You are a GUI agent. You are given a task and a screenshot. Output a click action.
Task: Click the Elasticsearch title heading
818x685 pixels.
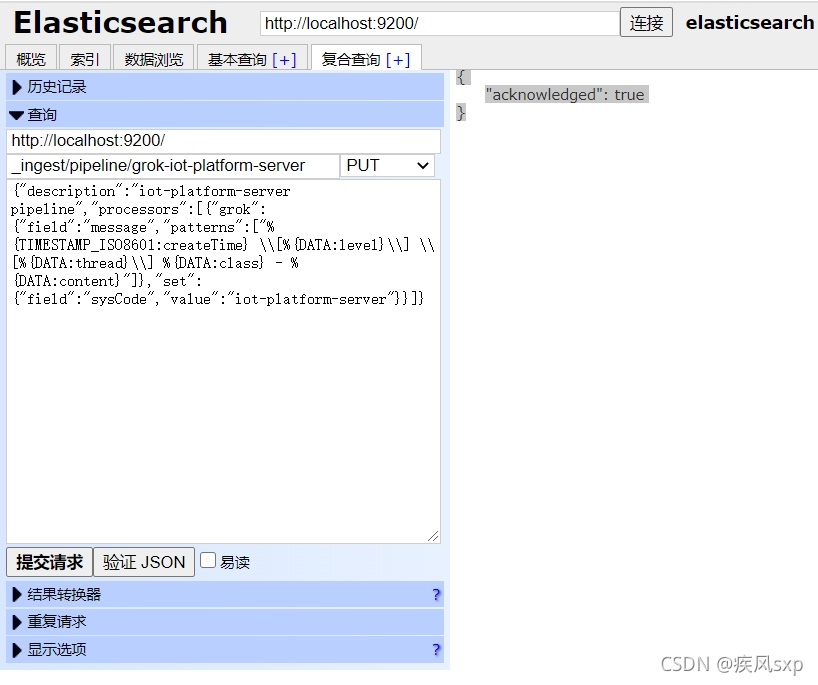[x=121, y=23]
